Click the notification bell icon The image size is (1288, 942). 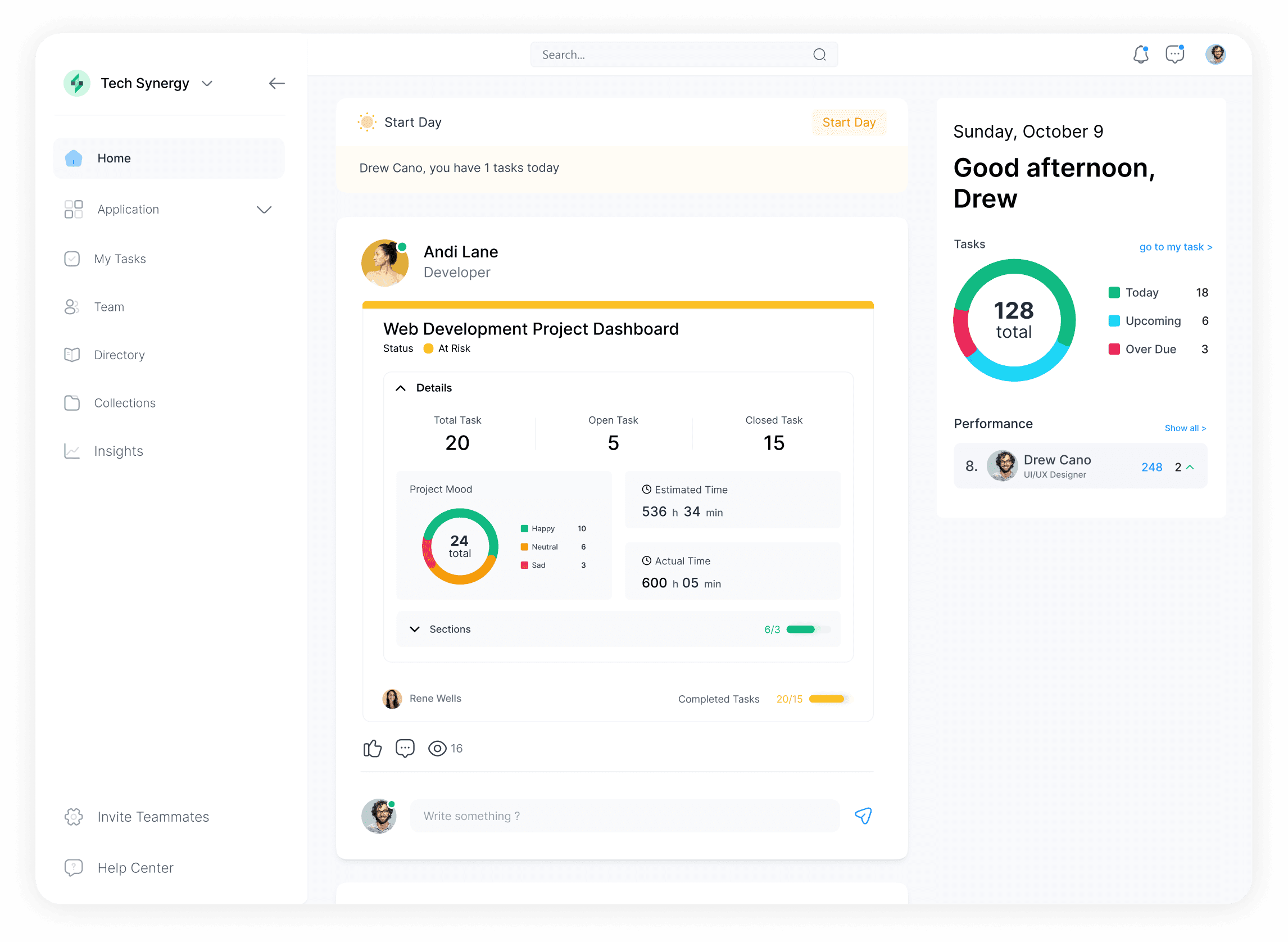1140,55
